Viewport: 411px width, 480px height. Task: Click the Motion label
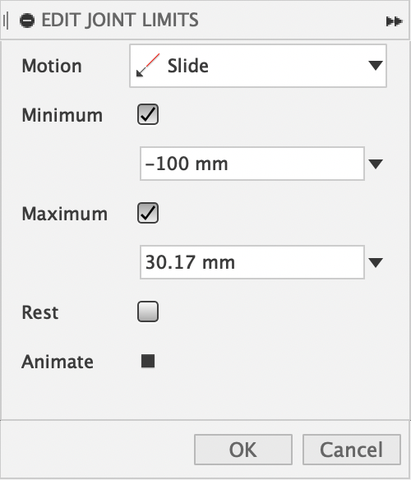click(x=52, y=66)
